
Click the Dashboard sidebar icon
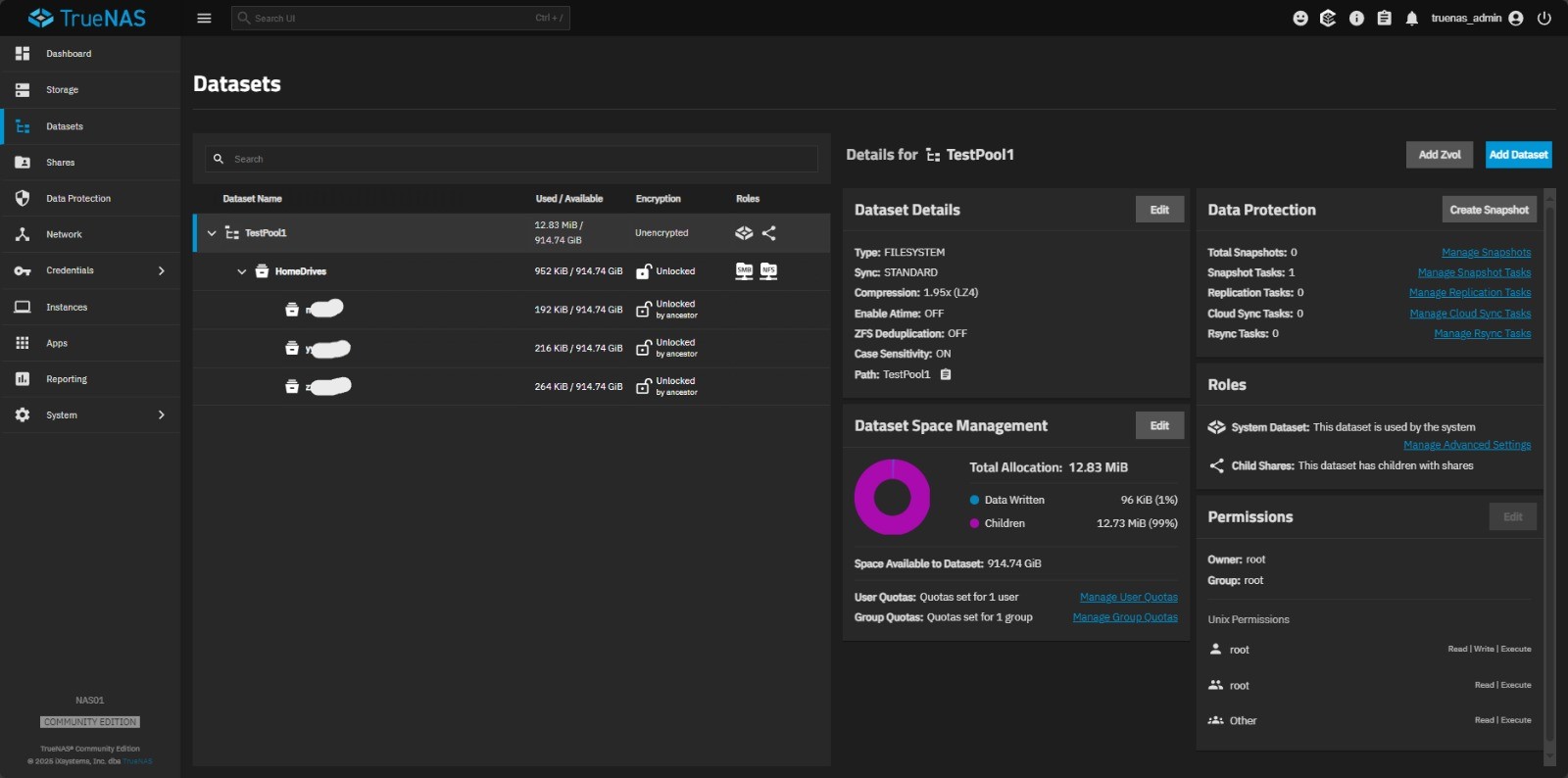coord(23,53)
